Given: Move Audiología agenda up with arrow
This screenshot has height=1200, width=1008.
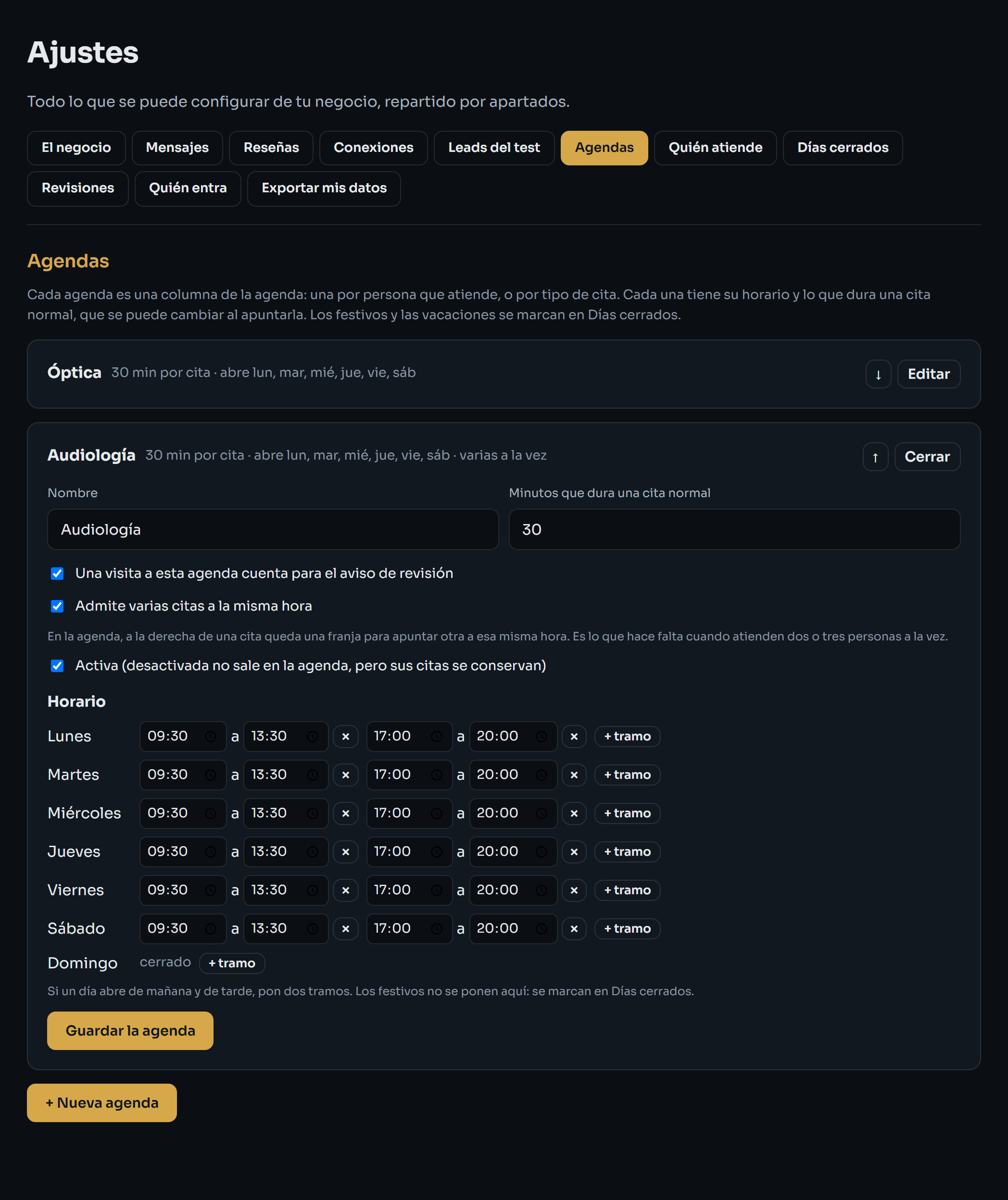Looking at the screenshot, I should click(875, 457).
